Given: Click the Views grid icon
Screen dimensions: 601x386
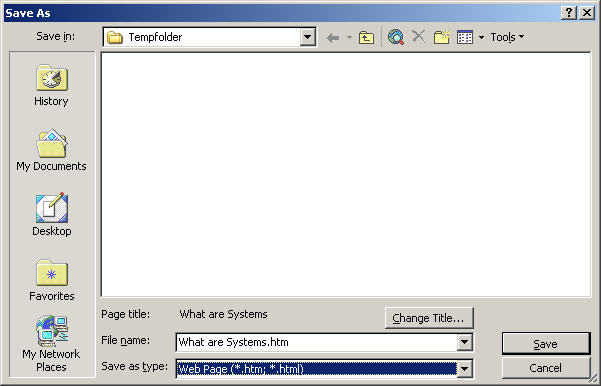Looking at the screenshot, I should point(465,37).
